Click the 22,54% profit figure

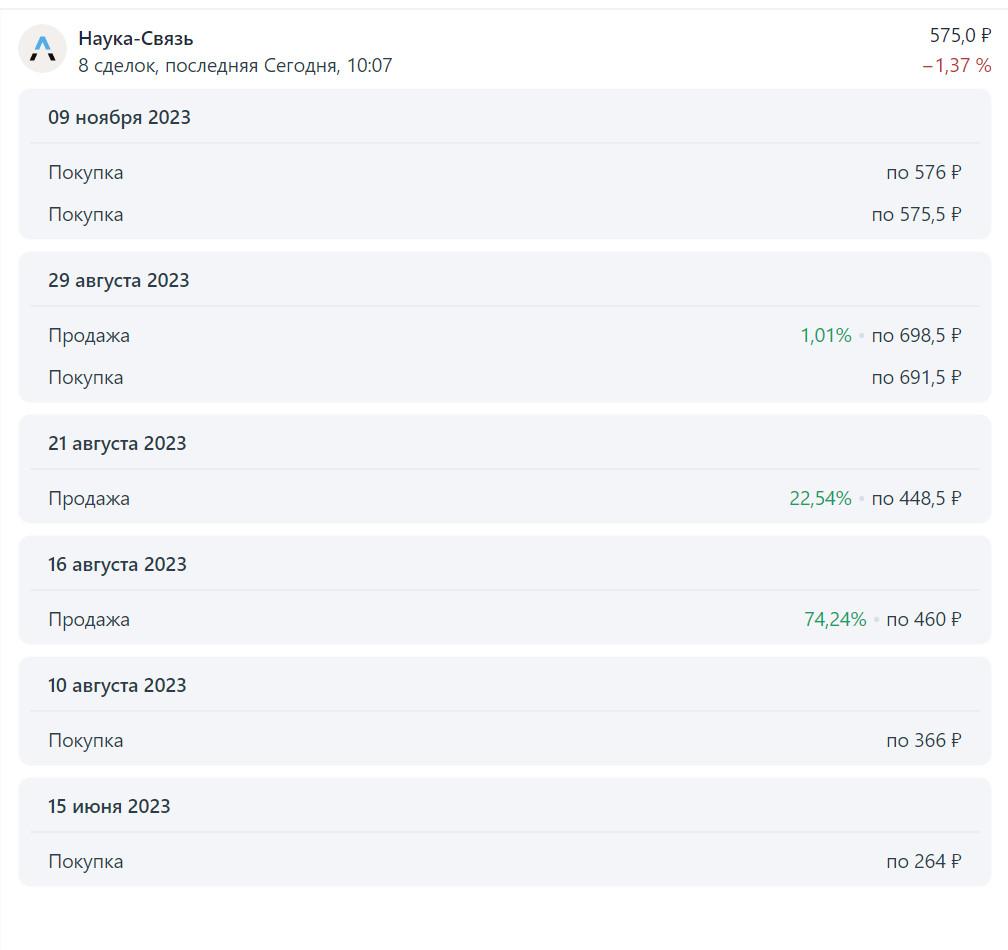[820, 499]
